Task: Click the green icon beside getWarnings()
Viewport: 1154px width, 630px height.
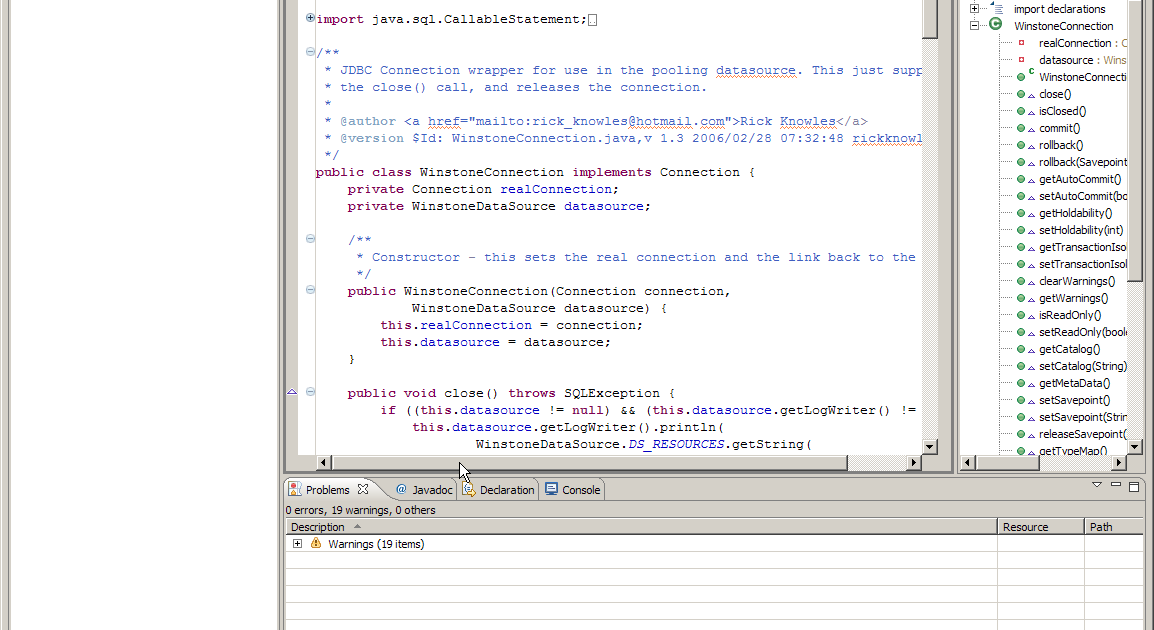Action: click(1021, 298)
